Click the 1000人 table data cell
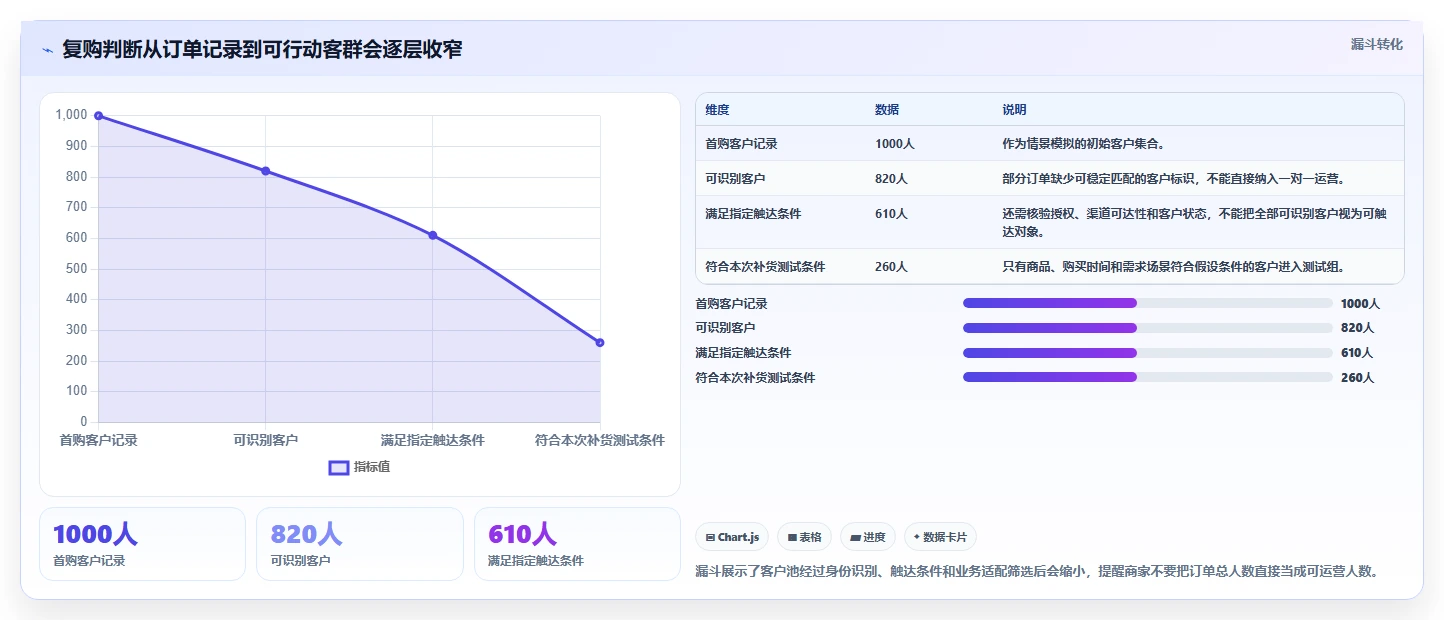Image resolution: width=1444 pixels, height=620 pixels. click(894, 144)
